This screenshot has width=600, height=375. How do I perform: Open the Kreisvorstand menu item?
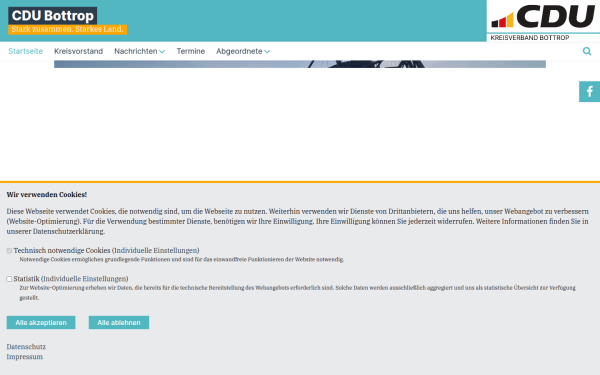[78, 51]
